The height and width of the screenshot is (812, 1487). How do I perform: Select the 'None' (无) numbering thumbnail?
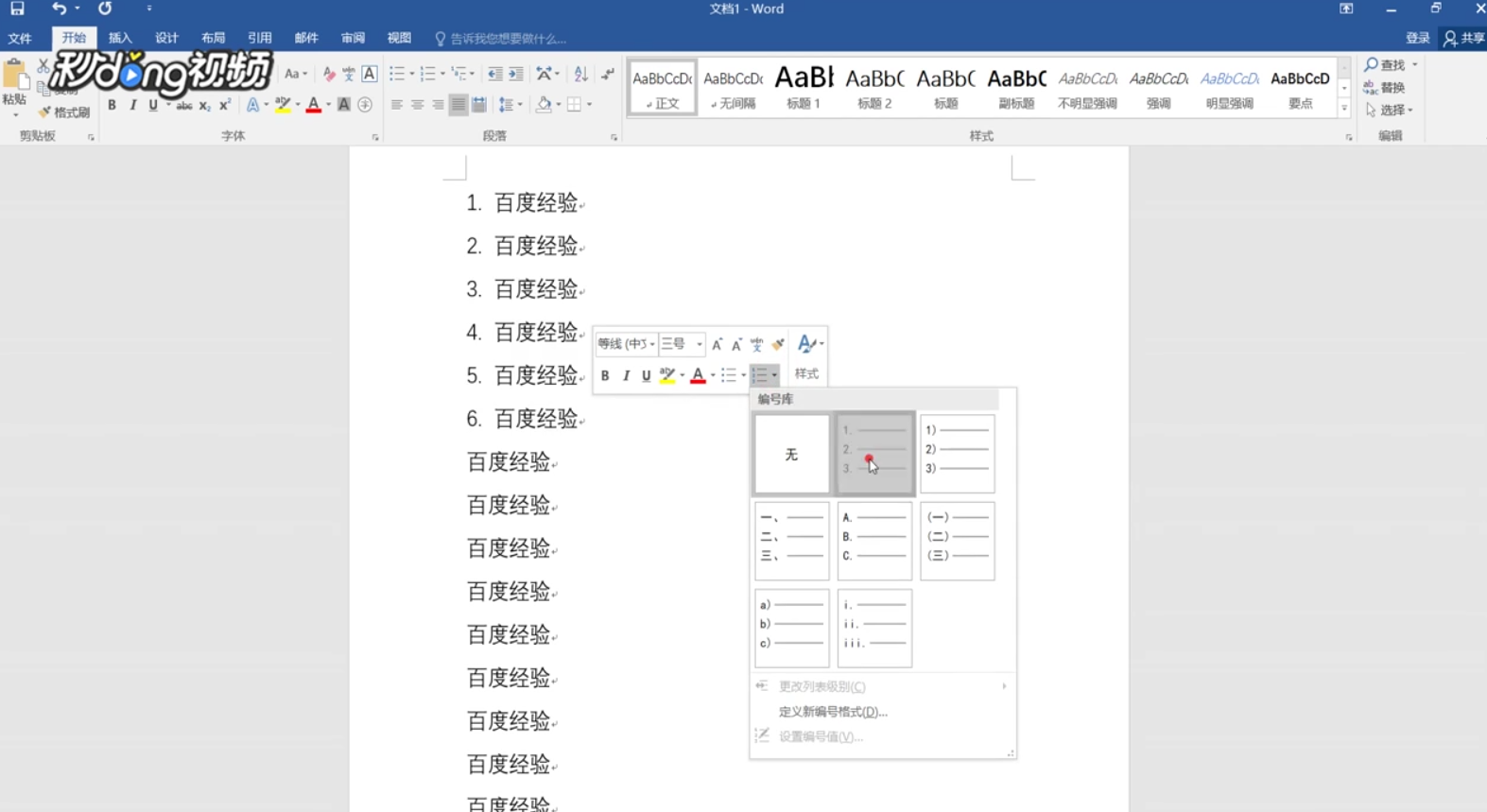tap(792, 455)
